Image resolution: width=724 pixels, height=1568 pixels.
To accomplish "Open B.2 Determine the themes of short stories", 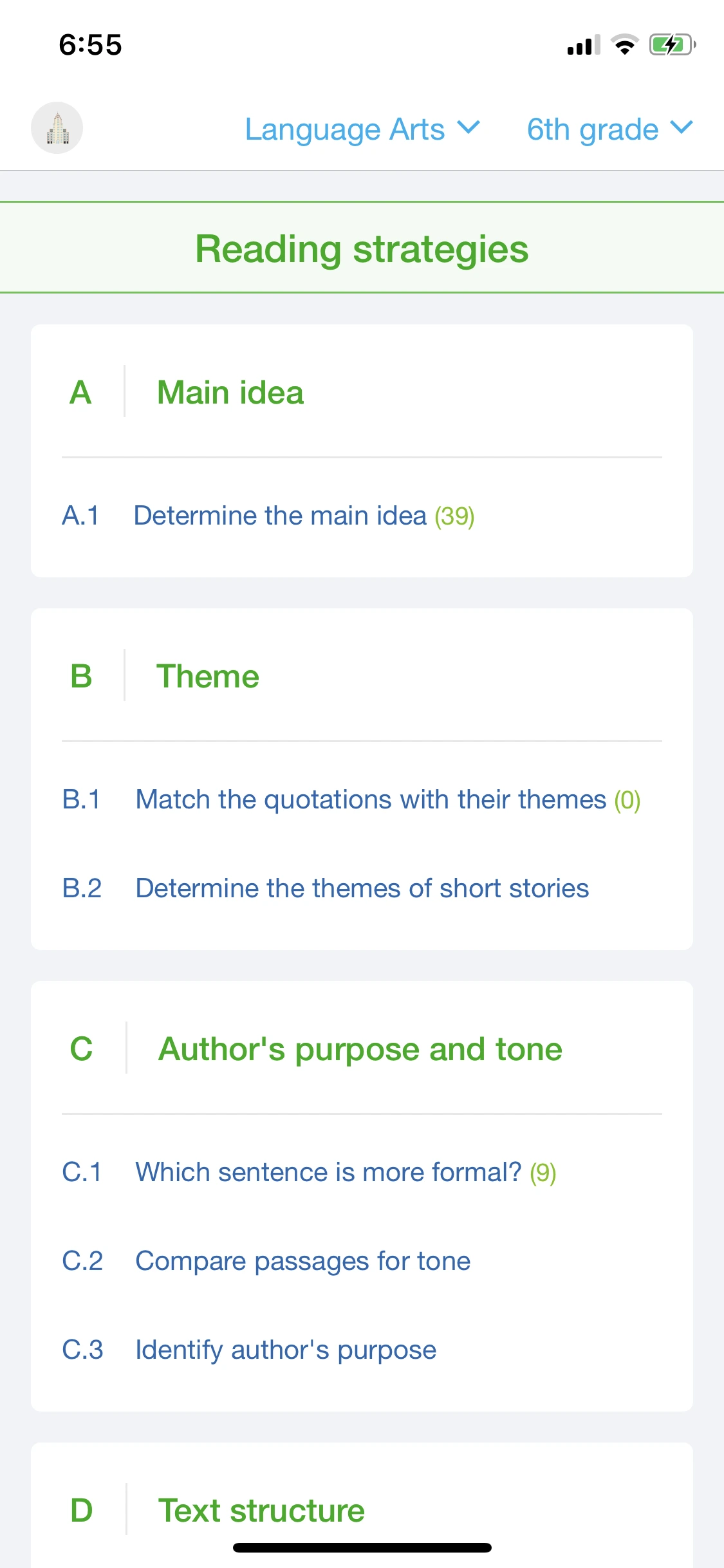I will click(x=362, y=889).
